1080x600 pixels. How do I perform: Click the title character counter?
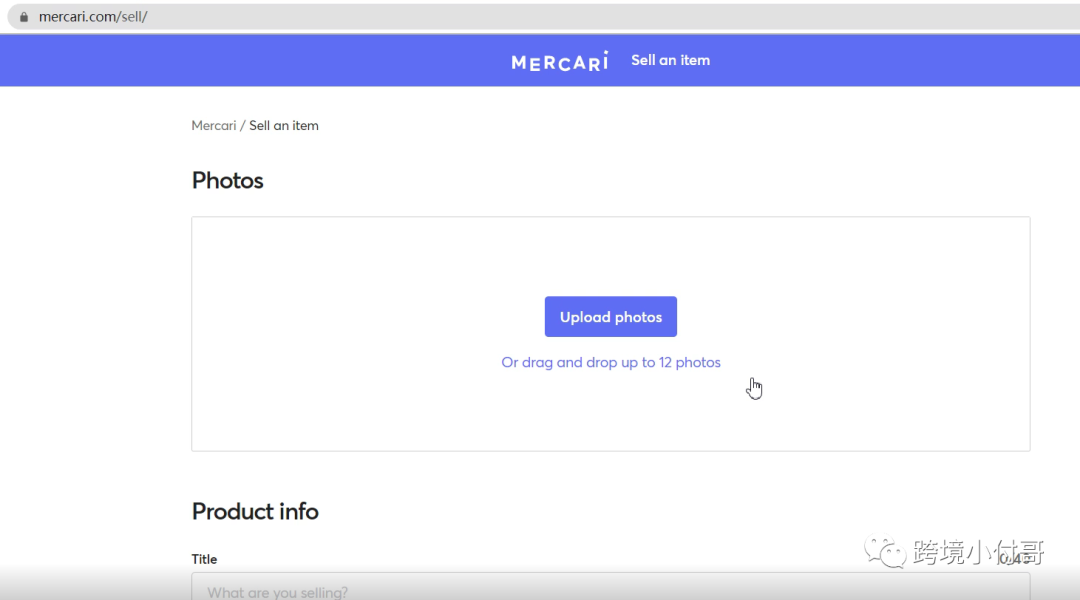[x=1015, y=559]
